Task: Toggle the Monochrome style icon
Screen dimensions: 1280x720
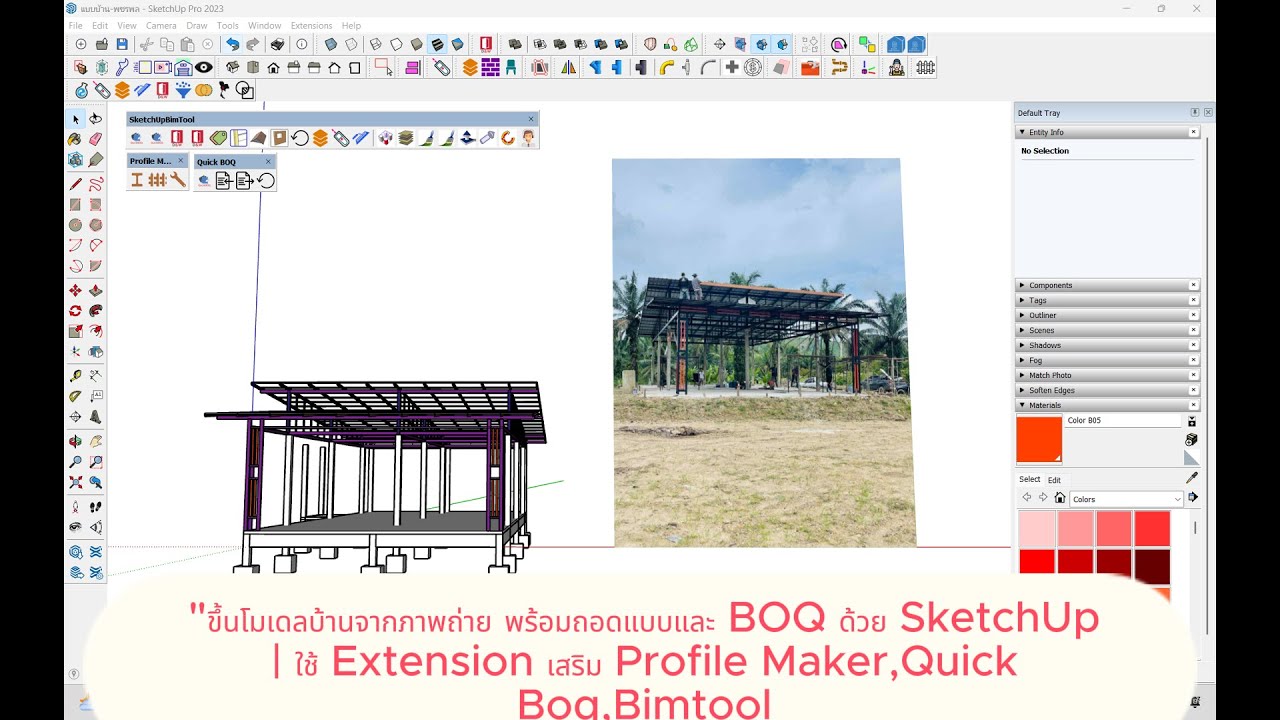Action: point(457,44)
